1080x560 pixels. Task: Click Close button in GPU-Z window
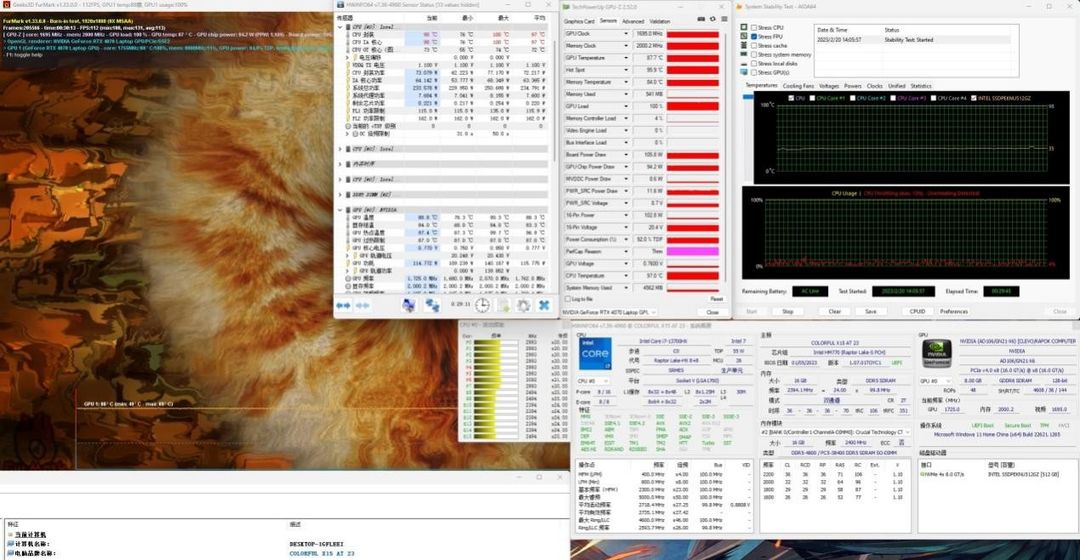(712, 312)
